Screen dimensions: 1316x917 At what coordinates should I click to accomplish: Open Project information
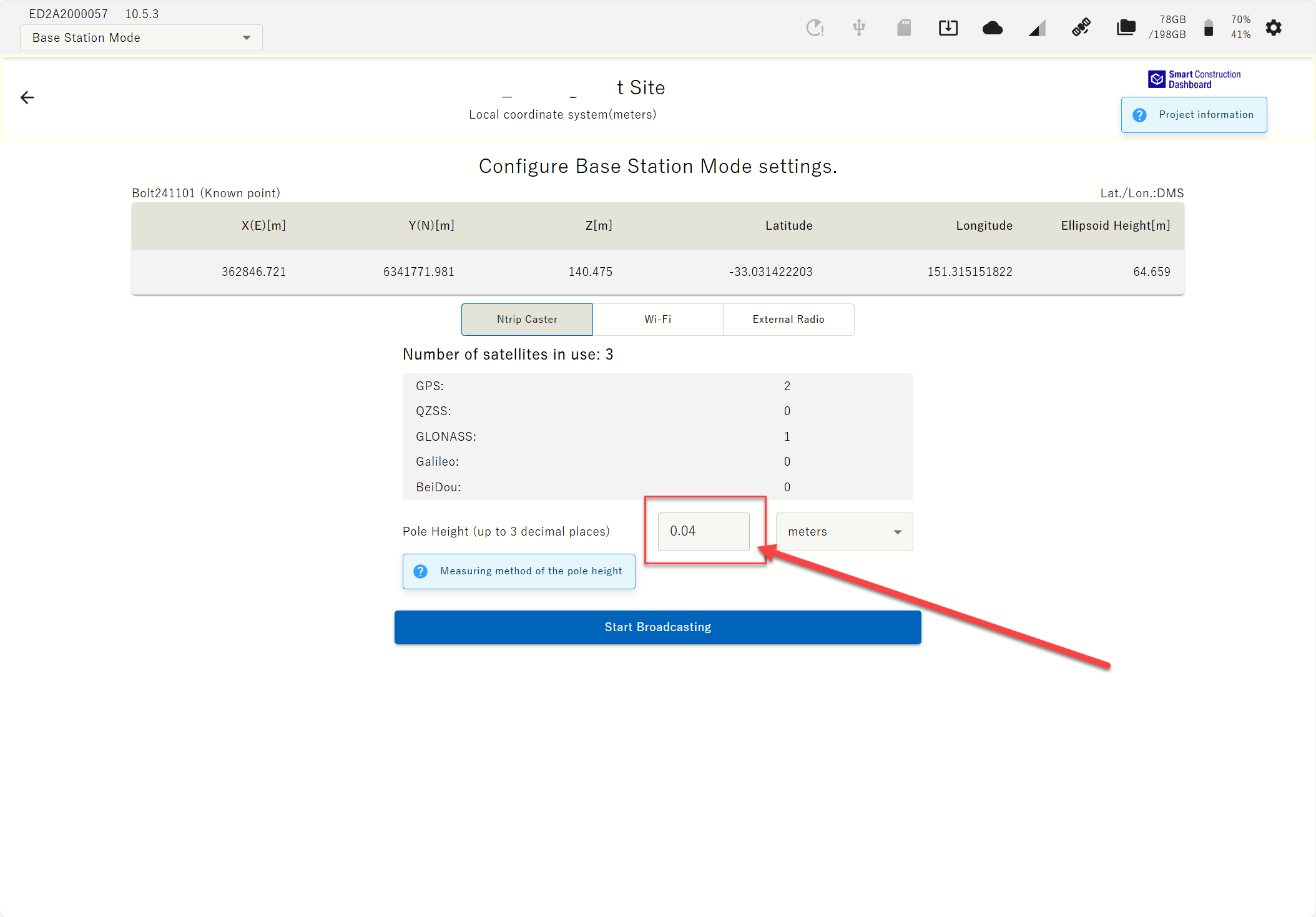pyautogui.click(x=1194, y=115)
